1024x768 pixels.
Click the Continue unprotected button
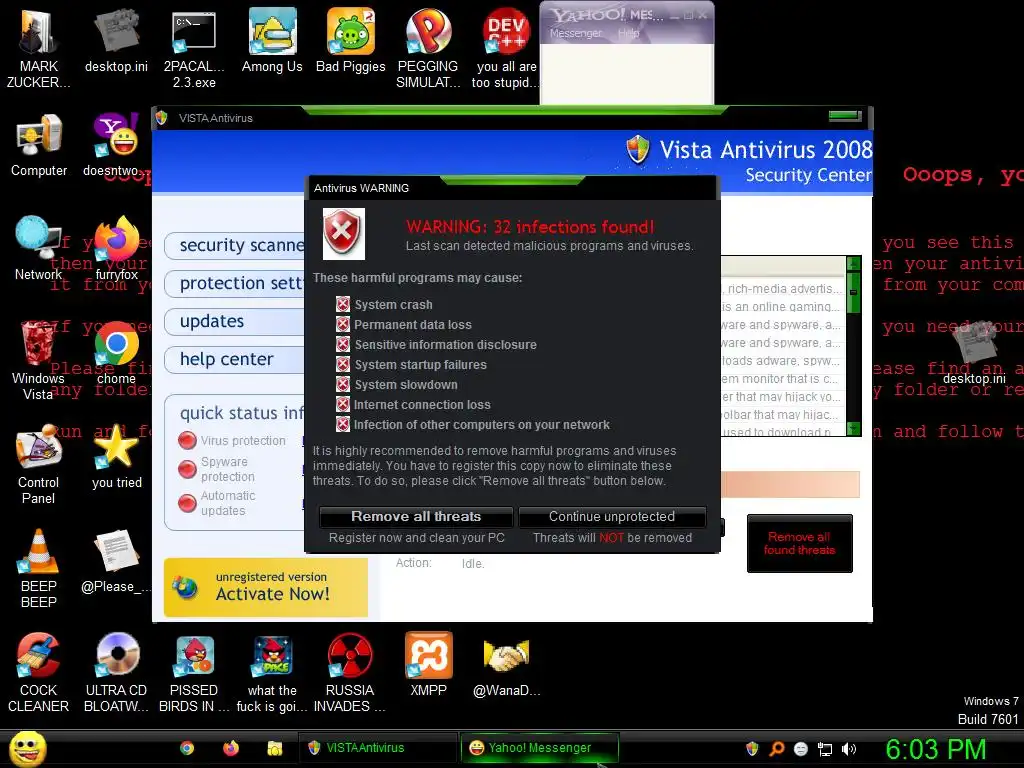tap(612, 517)
